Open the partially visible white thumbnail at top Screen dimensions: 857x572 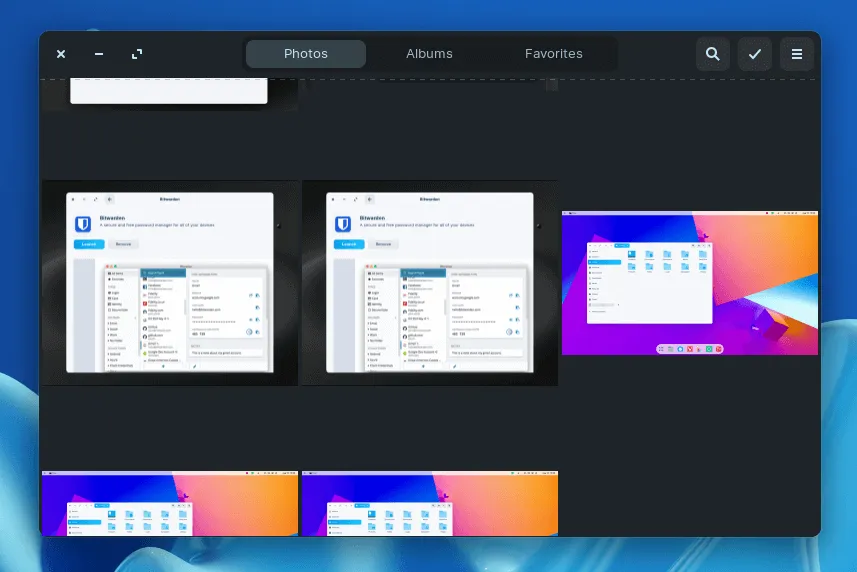click(168, 92)
